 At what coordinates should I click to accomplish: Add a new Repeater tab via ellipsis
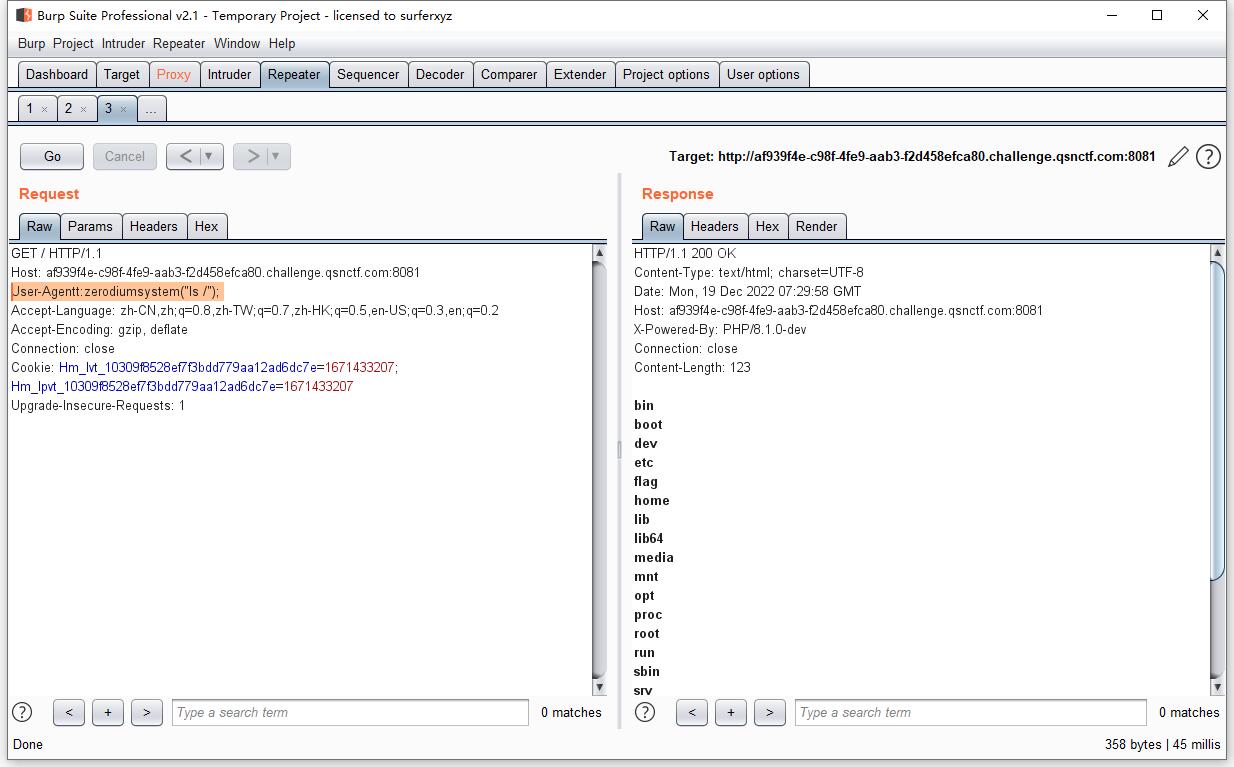point(151,109)
